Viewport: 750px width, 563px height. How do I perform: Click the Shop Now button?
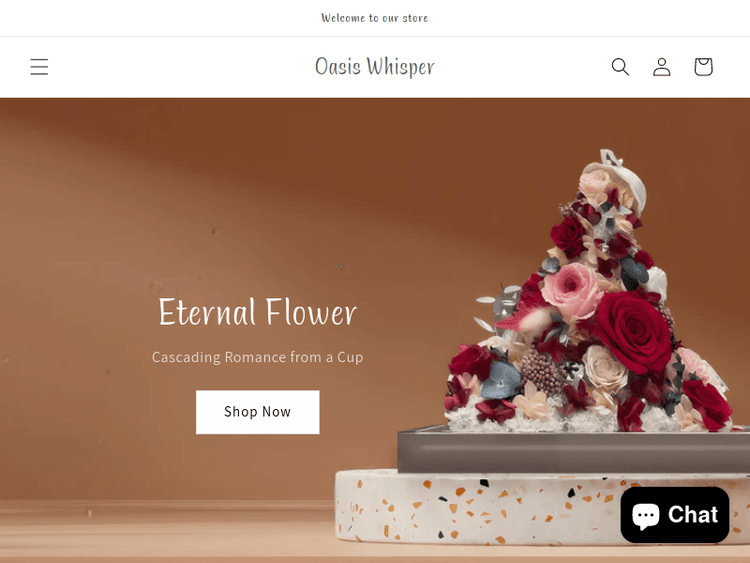coord(258,412)
